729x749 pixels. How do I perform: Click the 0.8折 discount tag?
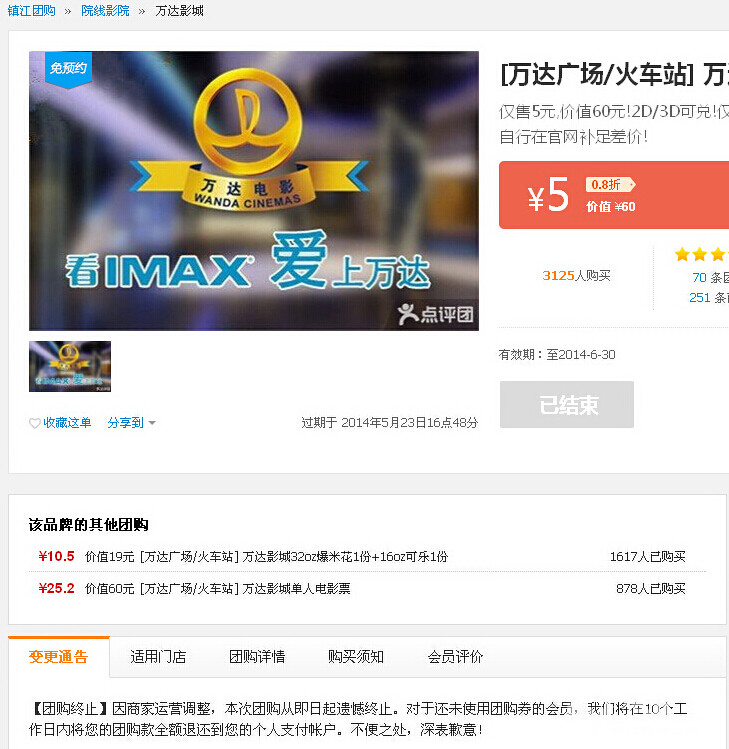pyautogui.click(x=608, y=184)
